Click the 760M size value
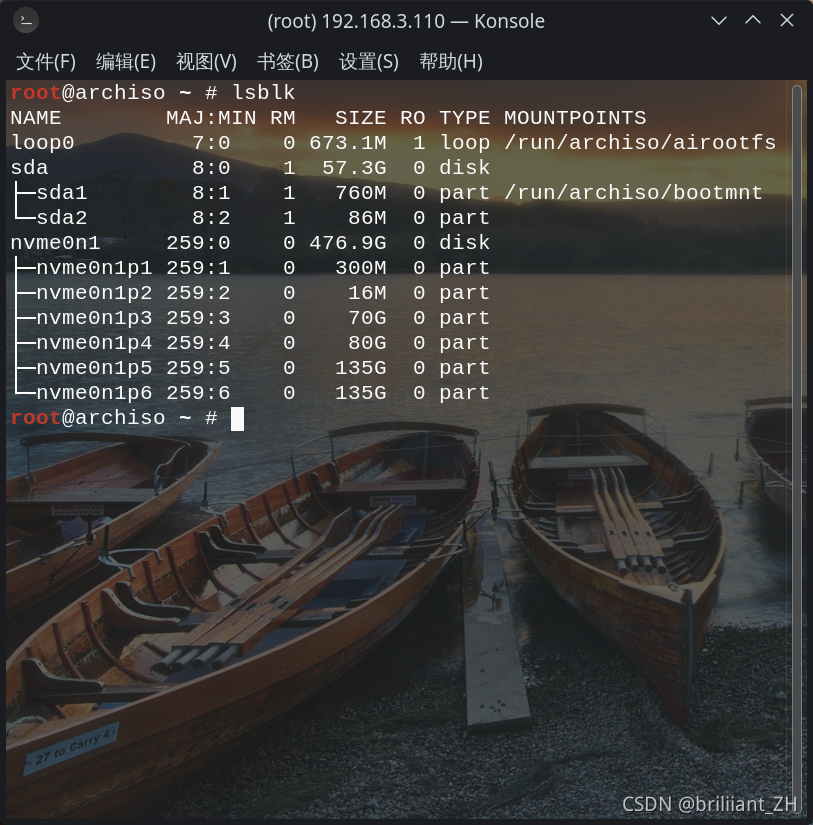The width and height of the screenshot is (813, 825). pos(361,193)
